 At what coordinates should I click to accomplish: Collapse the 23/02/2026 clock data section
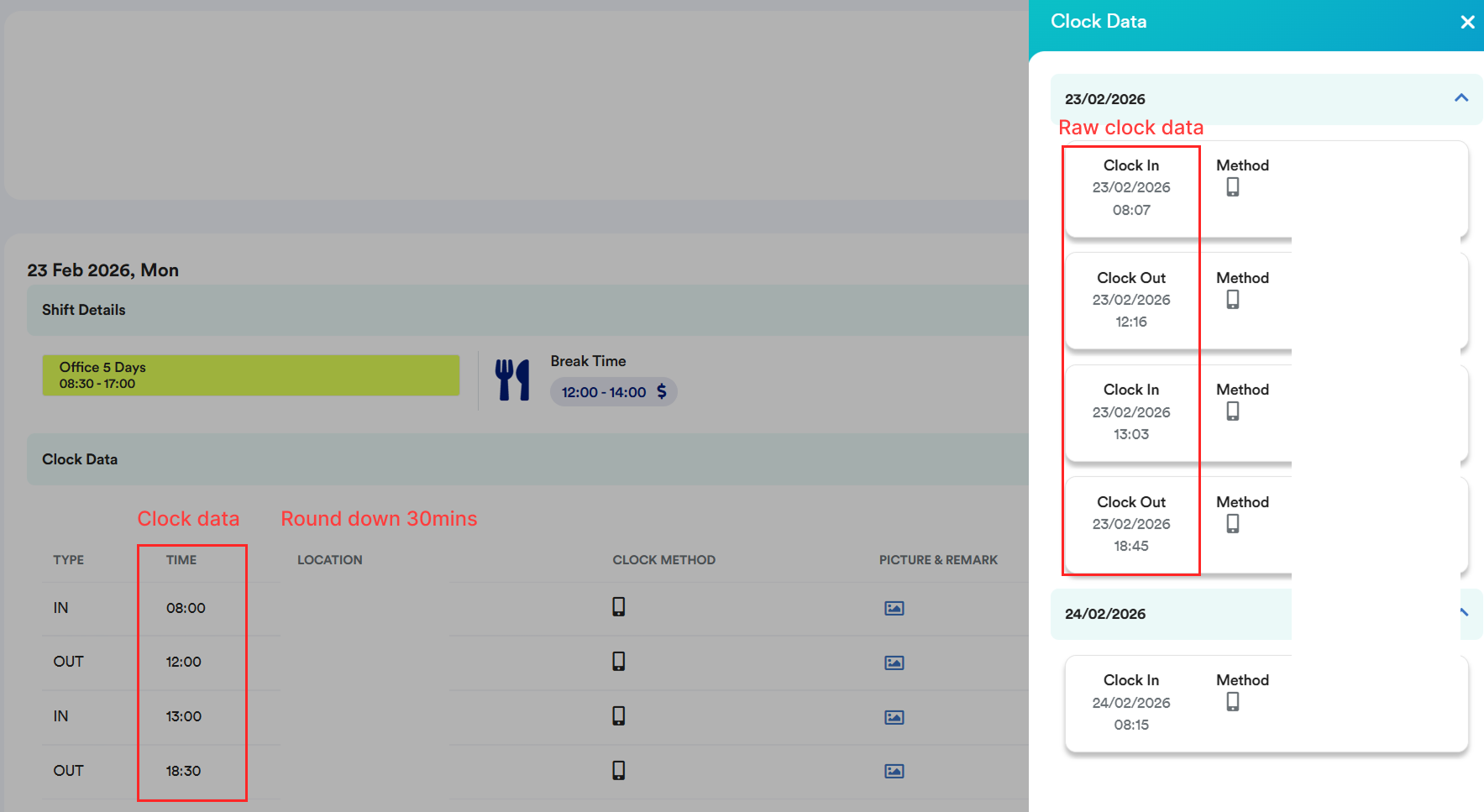1461,98
